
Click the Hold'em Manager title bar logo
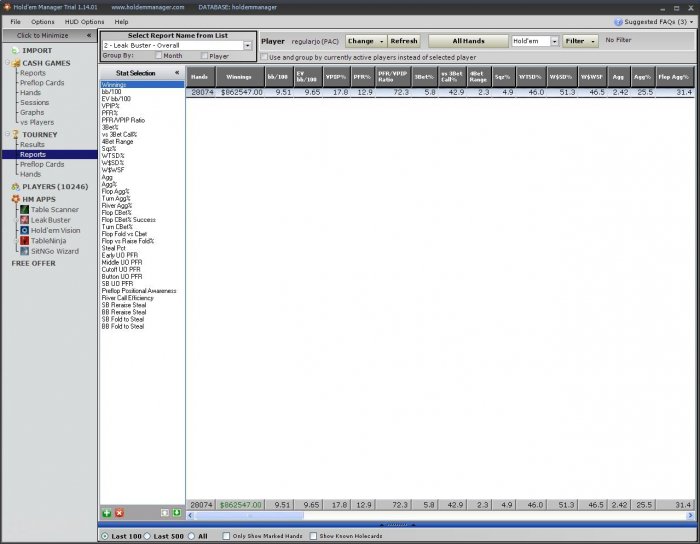[7, 7]
